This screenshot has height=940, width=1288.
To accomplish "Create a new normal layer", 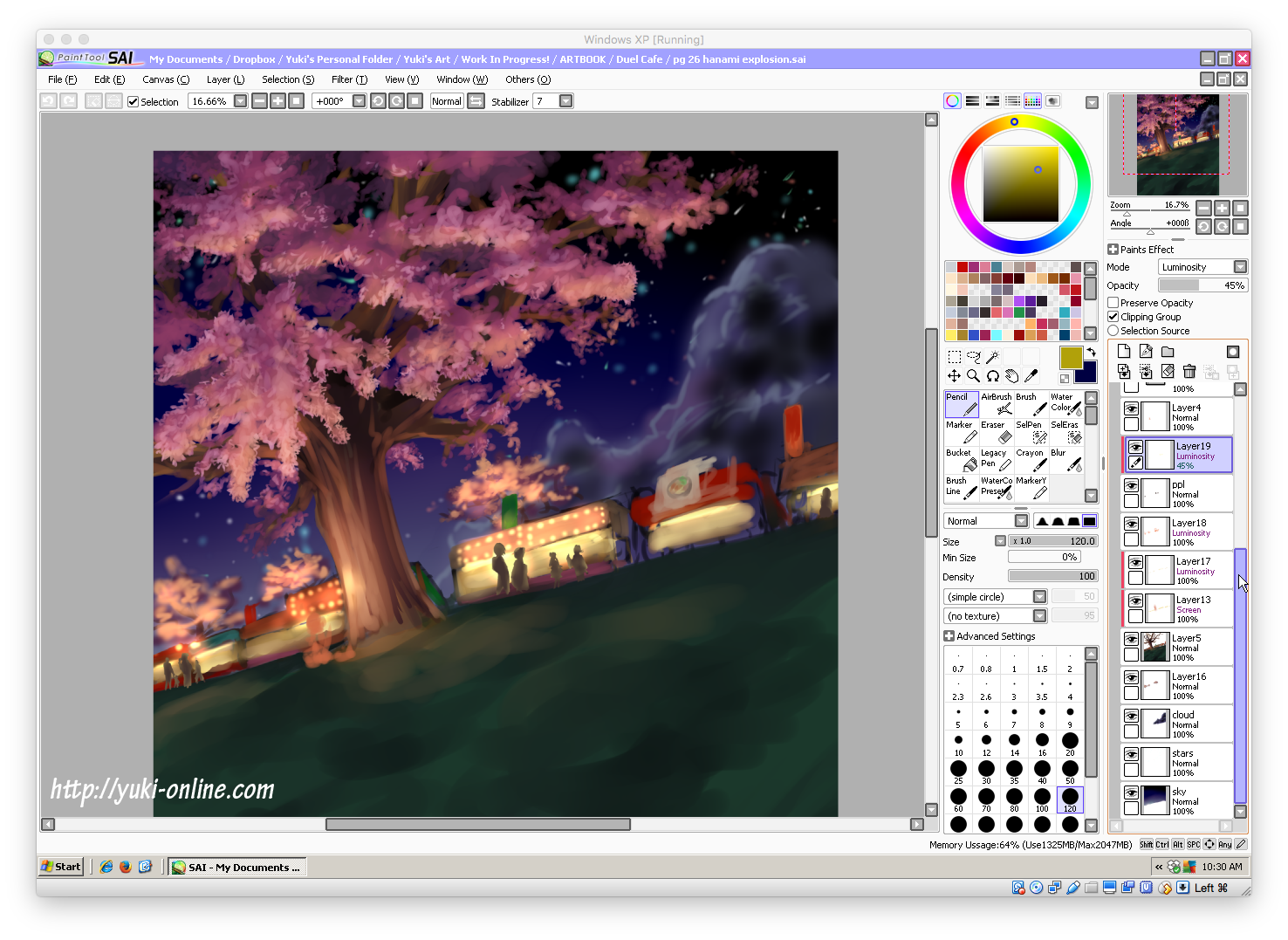I will tap(1124, 352).
